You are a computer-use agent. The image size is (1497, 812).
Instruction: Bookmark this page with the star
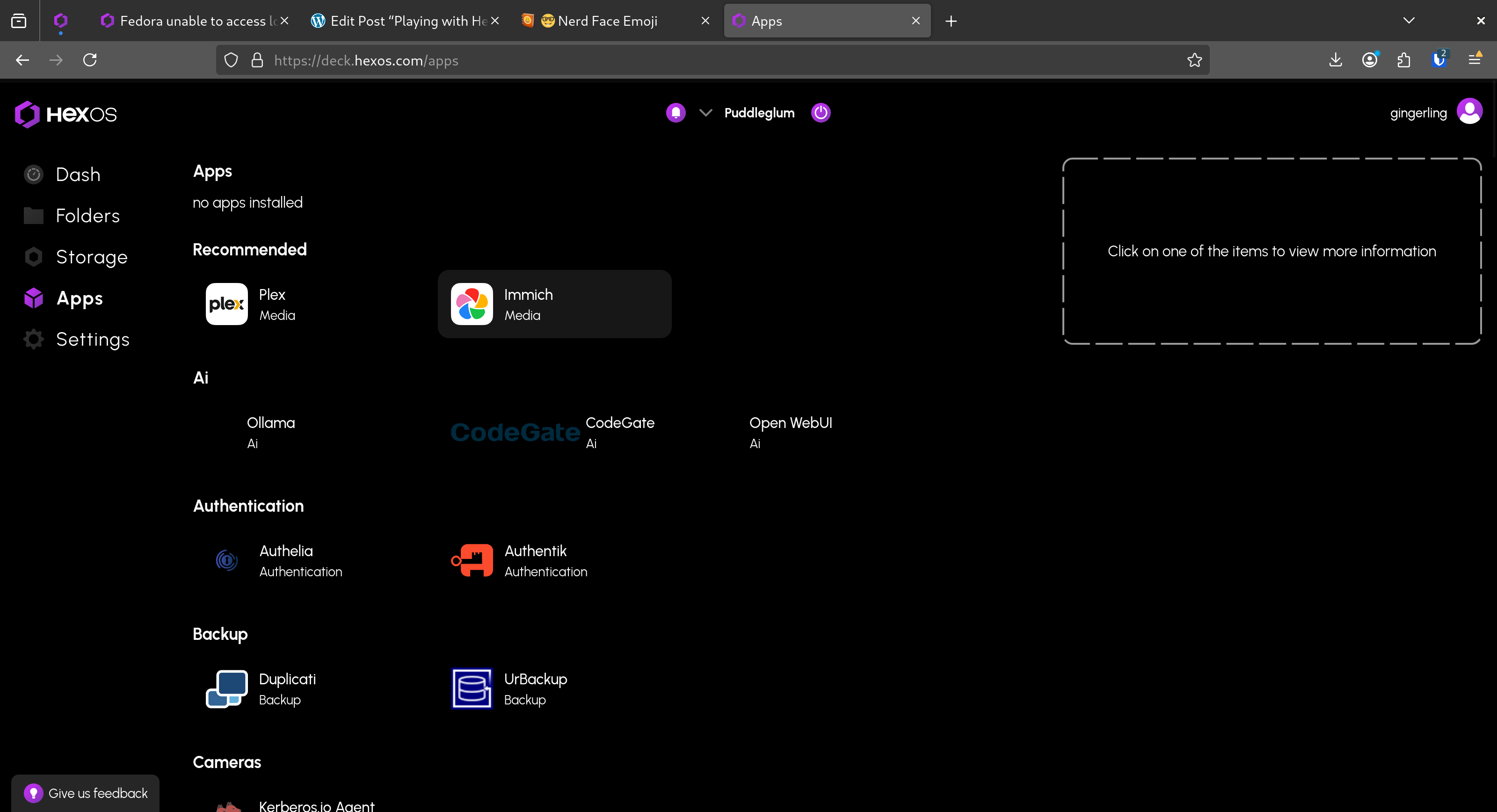pyautogui.click(x=1194, y=60)
